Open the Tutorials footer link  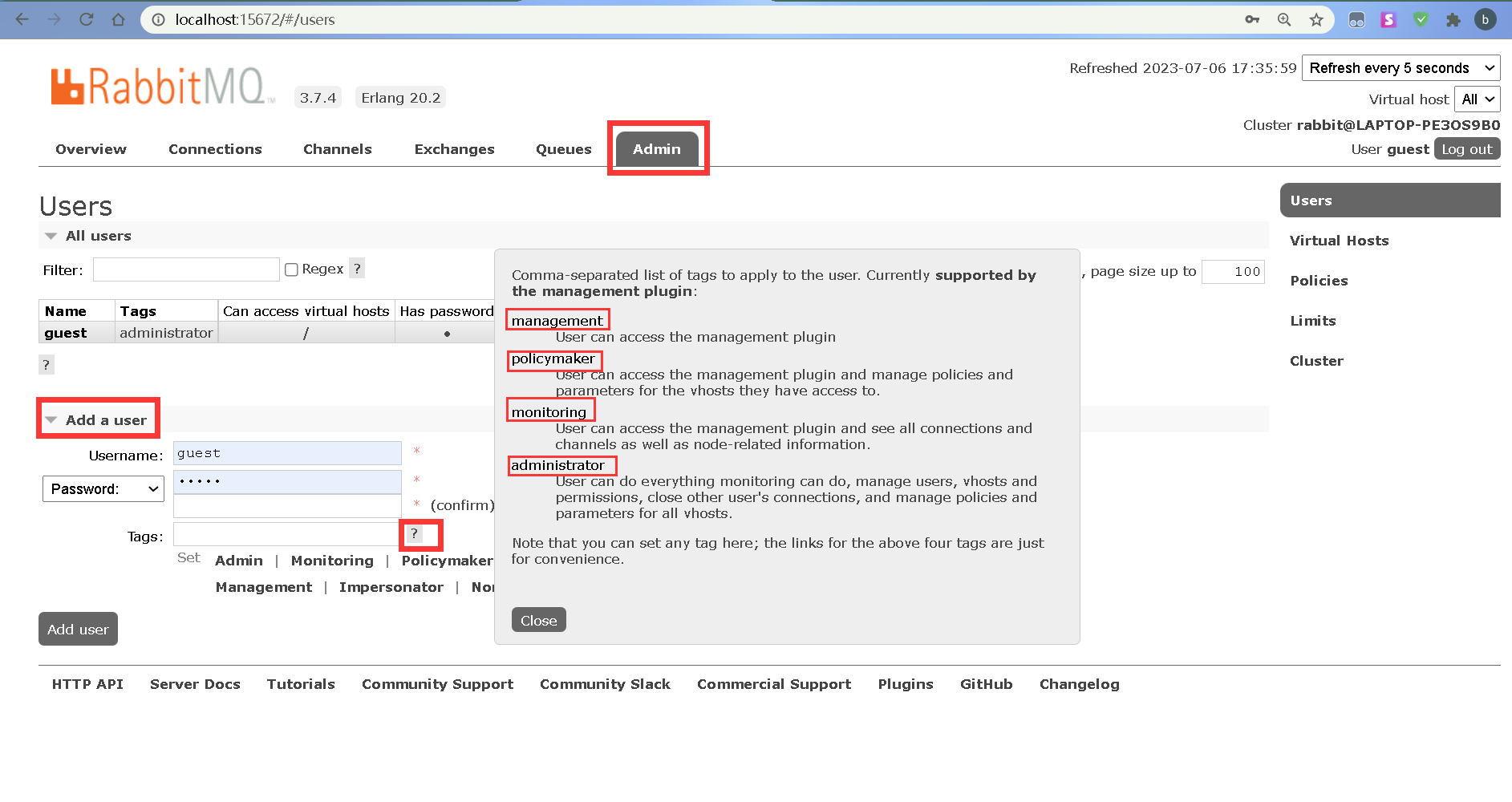coord(301,684)
